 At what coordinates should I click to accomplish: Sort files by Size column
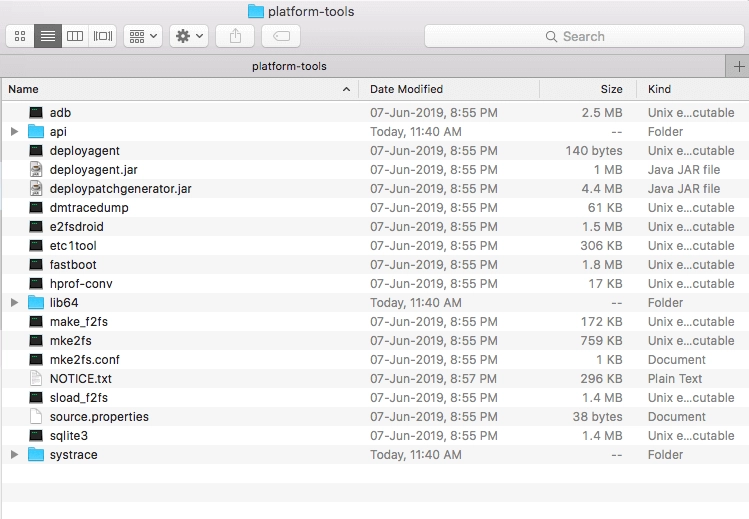pos(611,89)
